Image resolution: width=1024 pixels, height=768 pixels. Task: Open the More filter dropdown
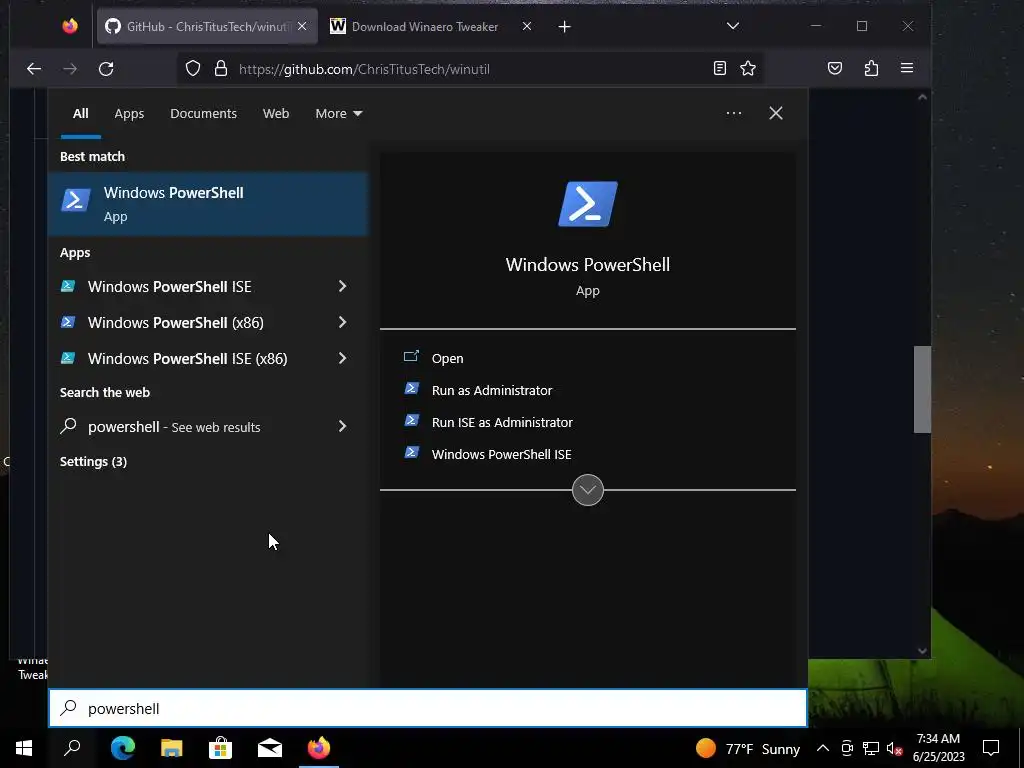[x=338, y=114]
